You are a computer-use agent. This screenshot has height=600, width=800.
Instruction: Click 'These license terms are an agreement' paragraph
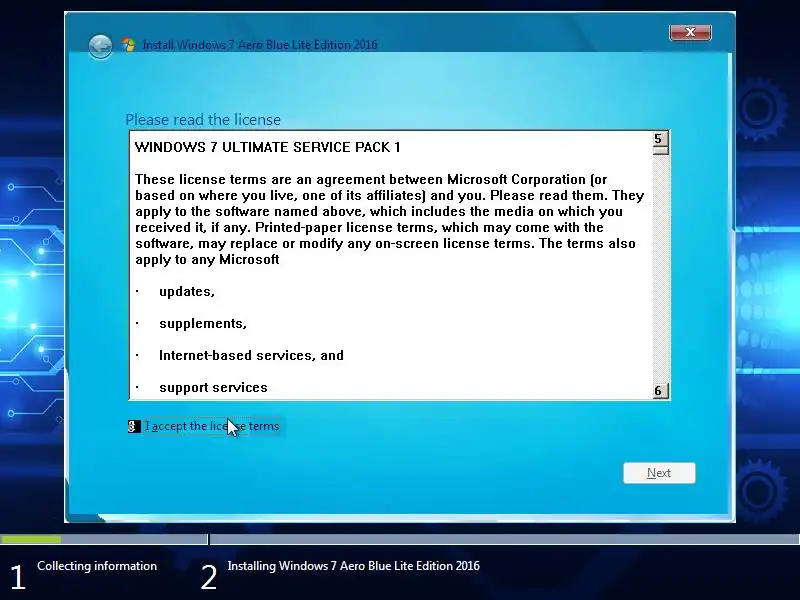(x=390, y=219)
